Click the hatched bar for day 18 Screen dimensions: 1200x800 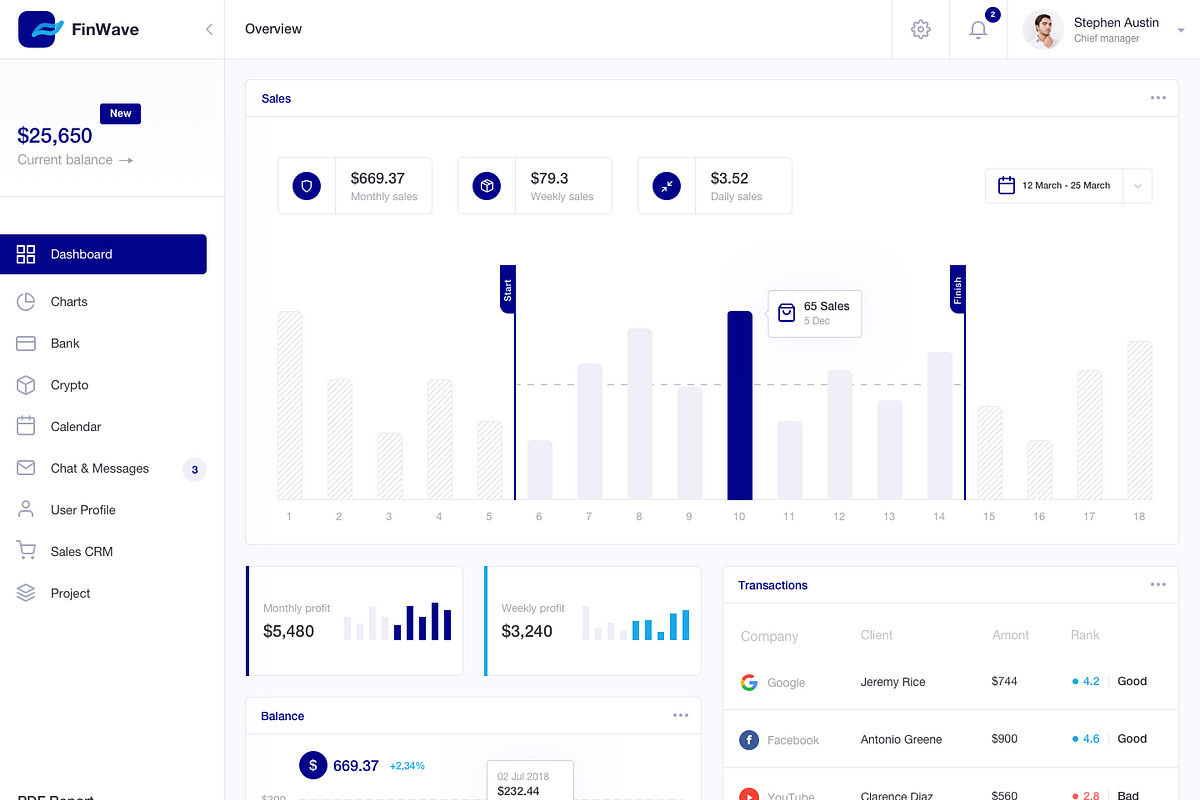[x=1140, y=420]
